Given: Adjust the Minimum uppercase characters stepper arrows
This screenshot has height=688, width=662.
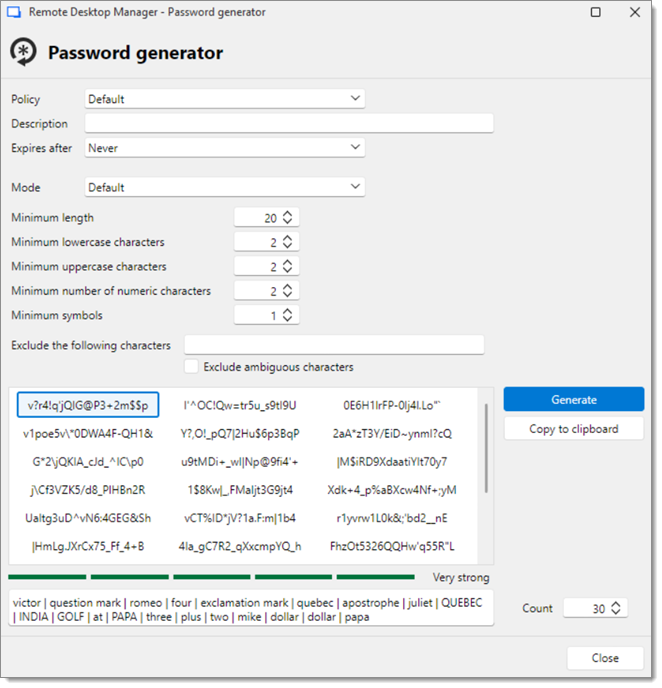Looking at the screenshot, I should (289, 268).
